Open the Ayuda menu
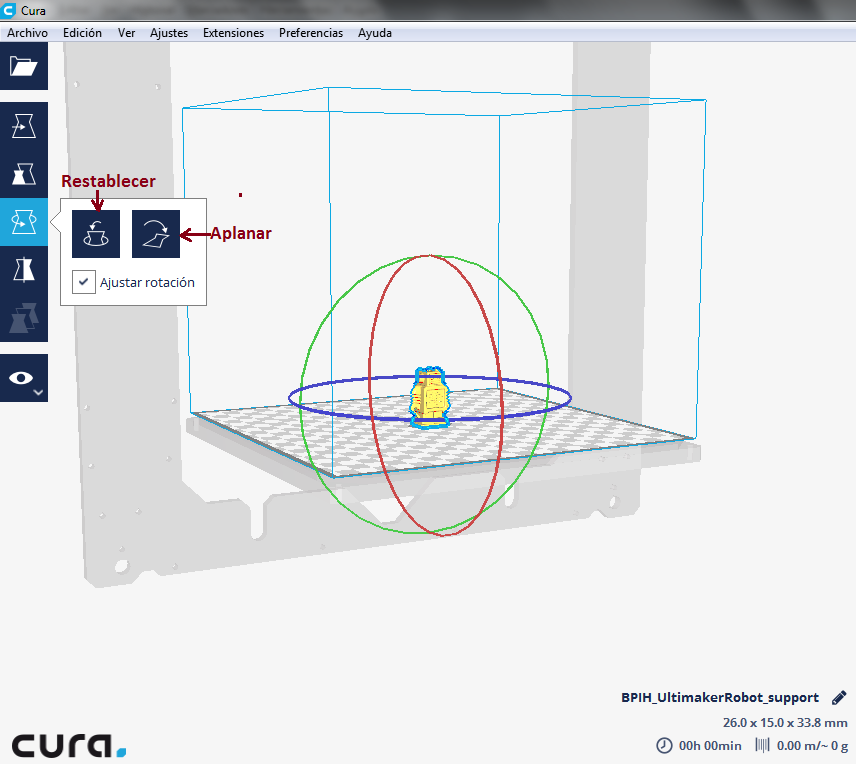This screenshot has width=856, height=764. click(375, 33)
